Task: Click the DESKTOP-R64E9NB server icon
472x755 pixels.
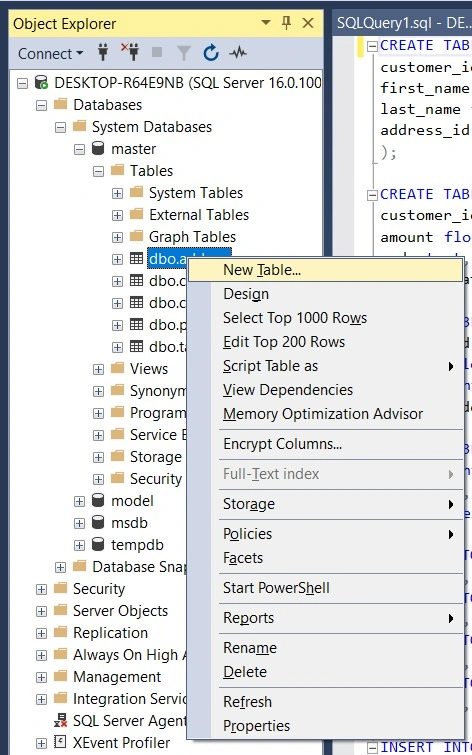Action: click(41, 82)
